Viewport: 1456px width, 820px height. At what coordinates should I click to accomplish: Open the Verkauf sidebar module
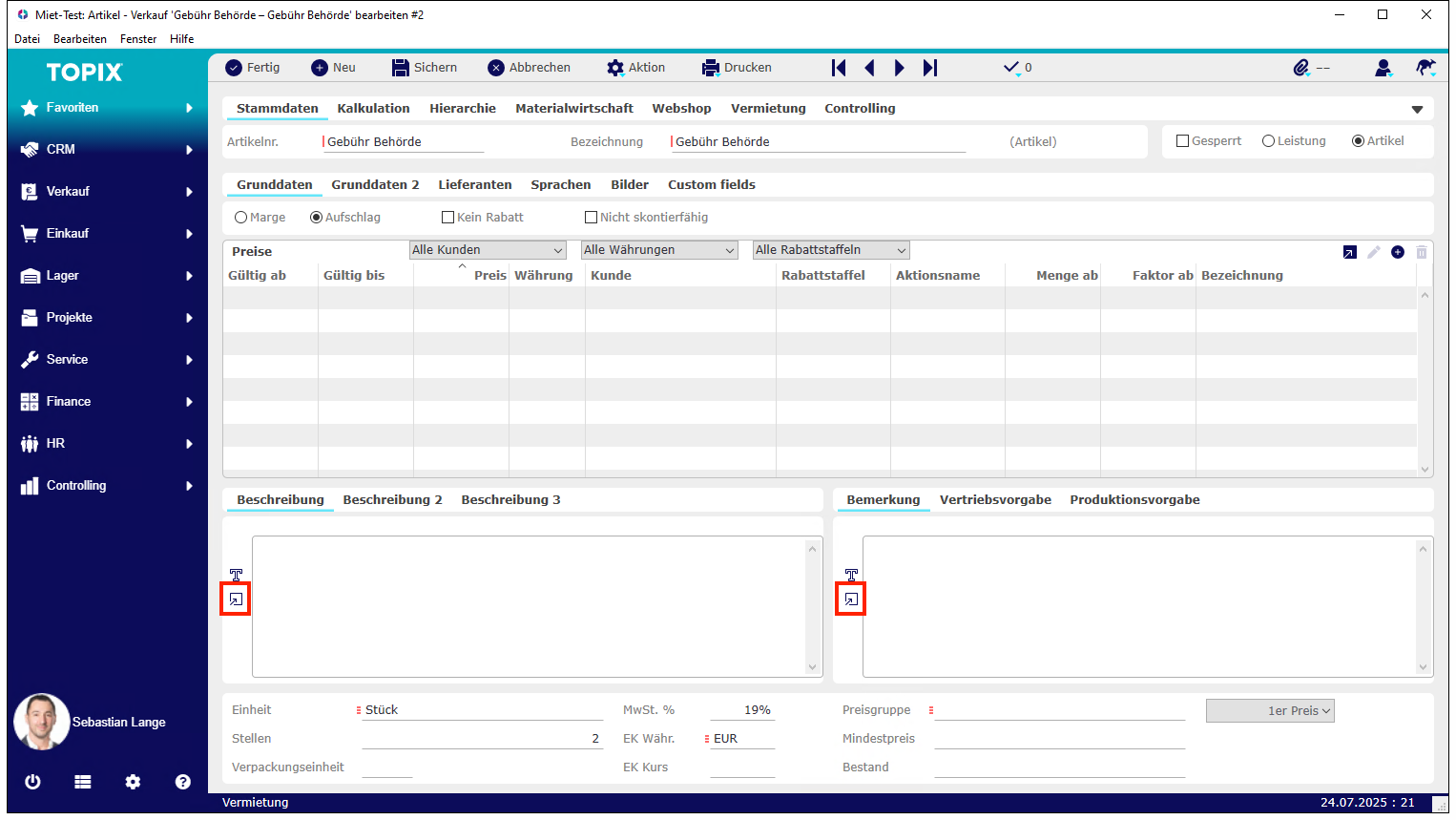coord(107,192)
